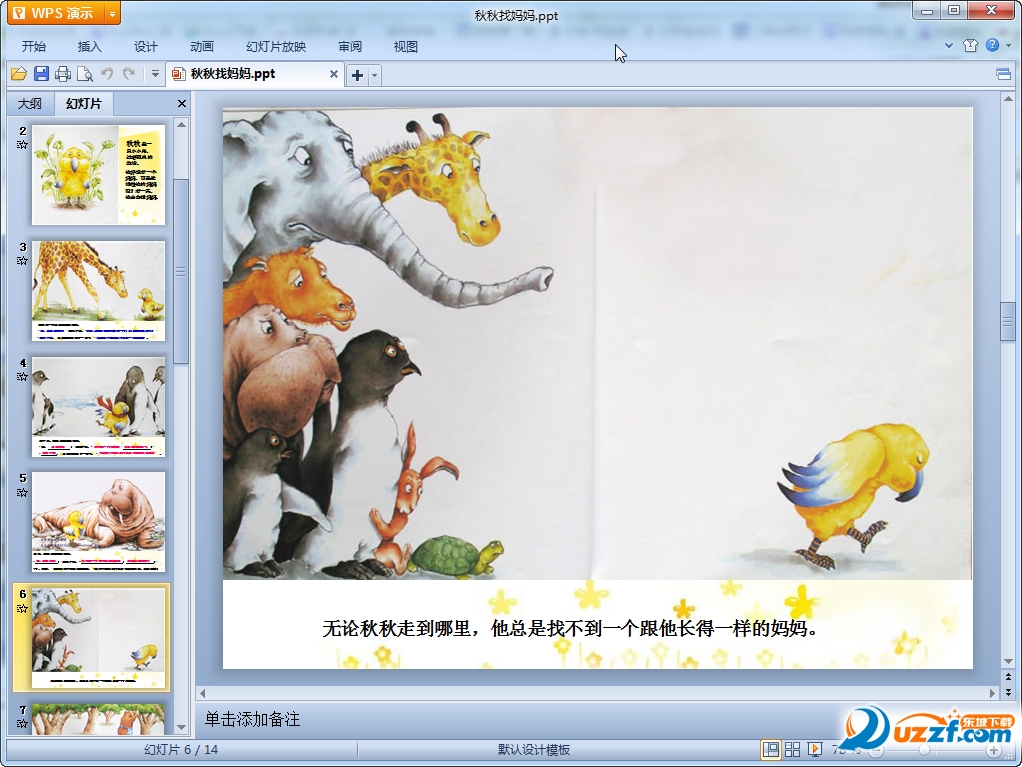Switch to normal view in status bar
The height and width of the screenshot is (767, 1022).
coord(770,750)
